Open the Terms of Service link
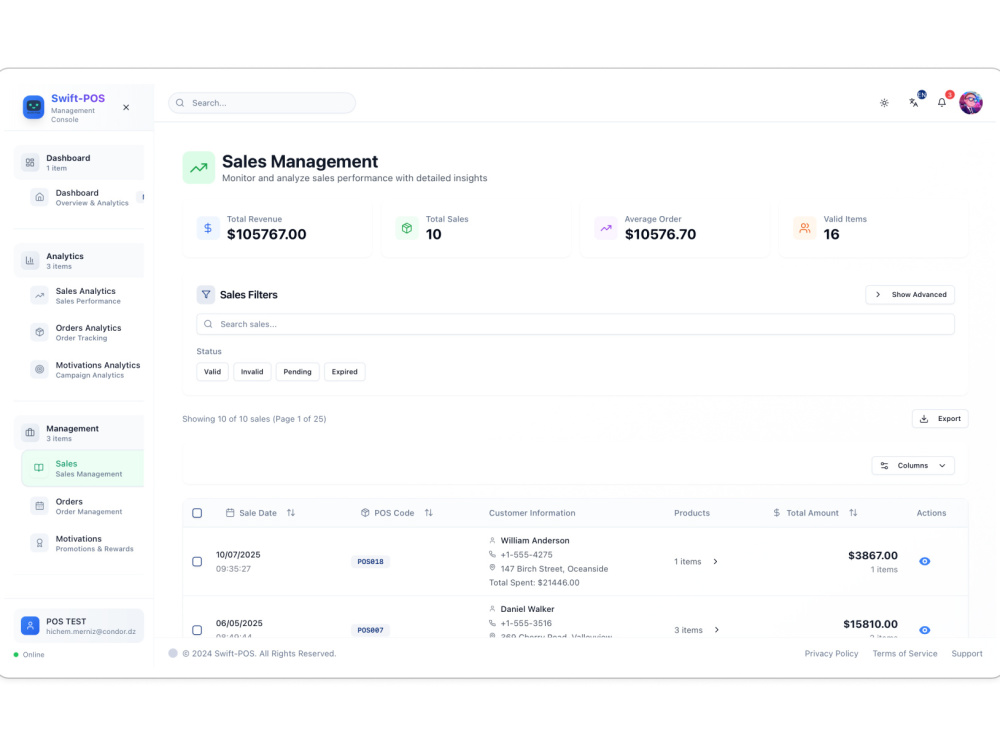Viewport: 1000px width, 750px height. click(x=905, y=654)
